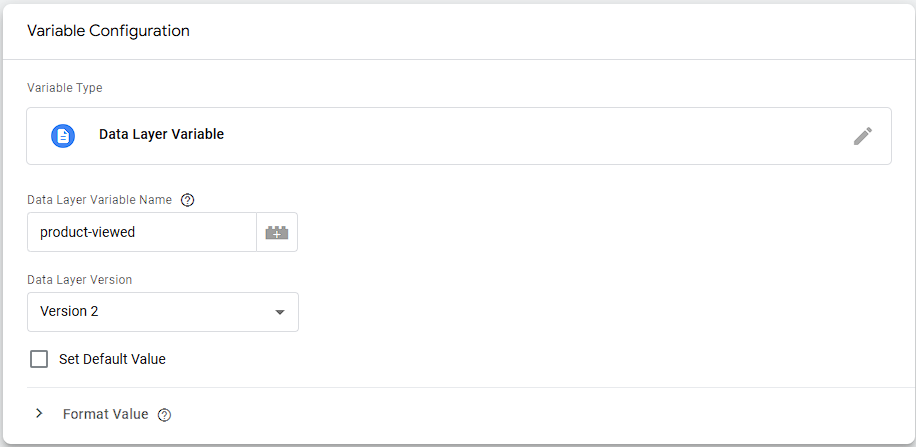Click the blue Data Layer Variable type icon
916x447 pixels.
(63, 136)
